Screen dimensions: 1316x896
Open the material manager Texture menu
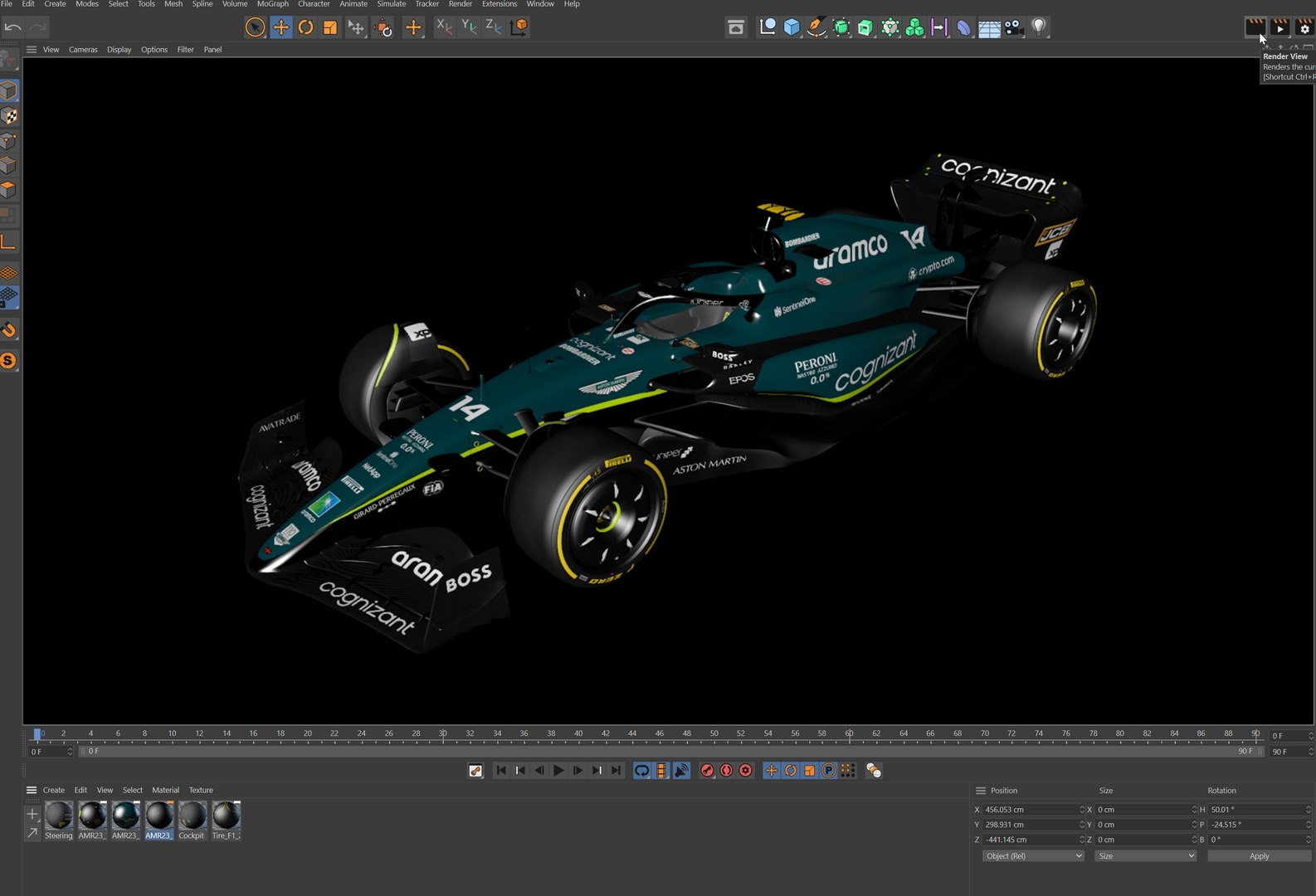tap(201, 791)
